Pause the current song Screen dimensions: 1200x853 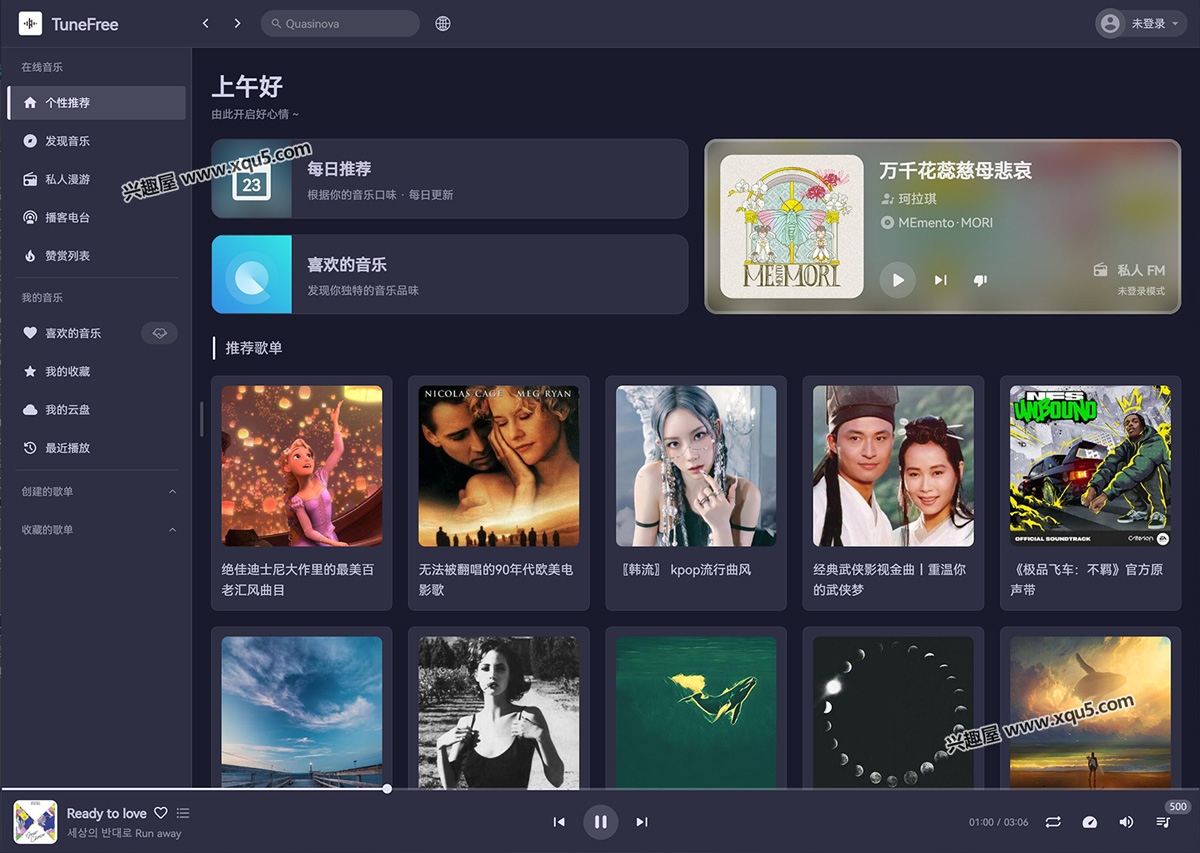[600, 822]
